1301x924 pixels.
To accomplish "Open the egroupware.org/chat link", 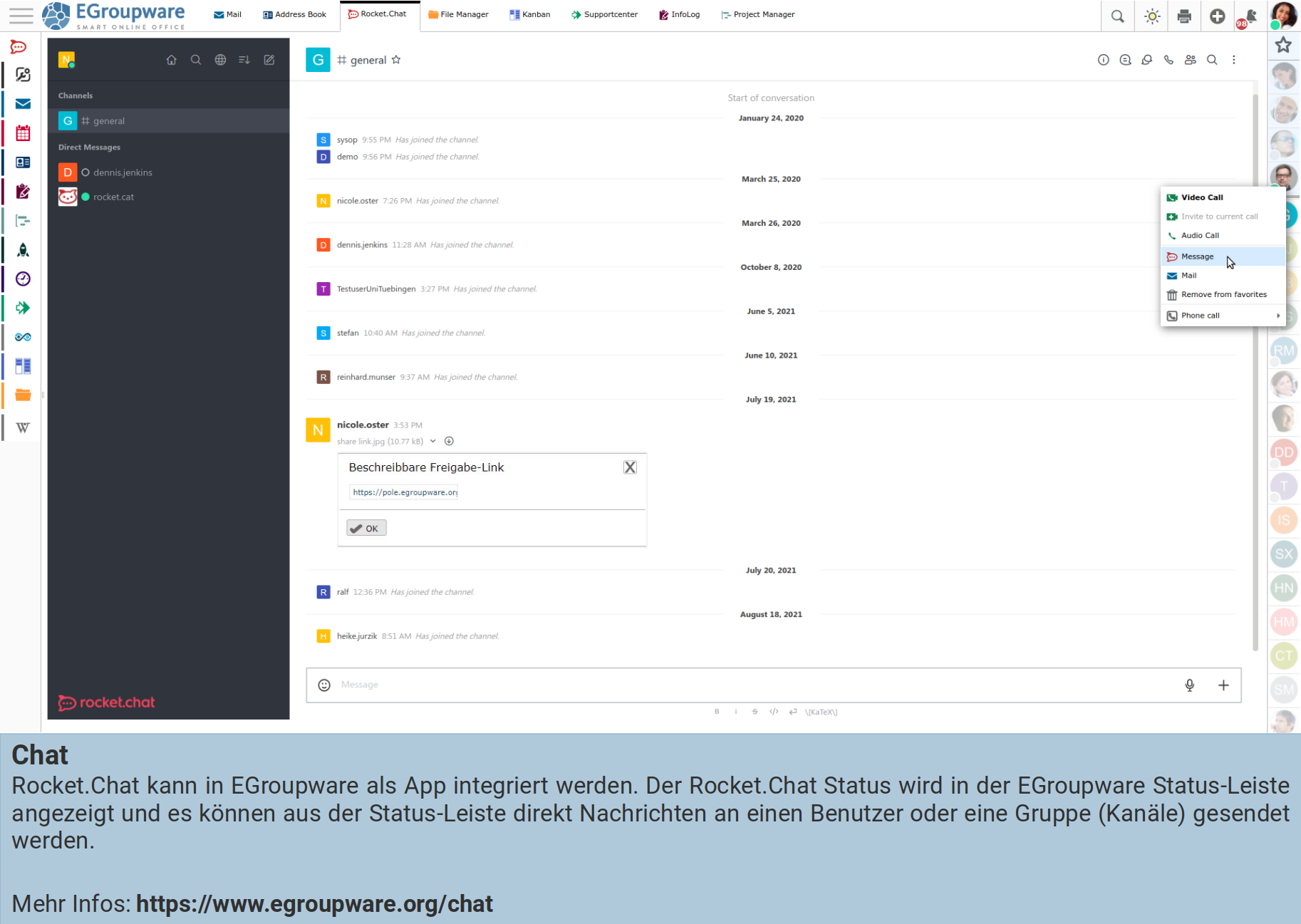I will (x=314, y=903).
